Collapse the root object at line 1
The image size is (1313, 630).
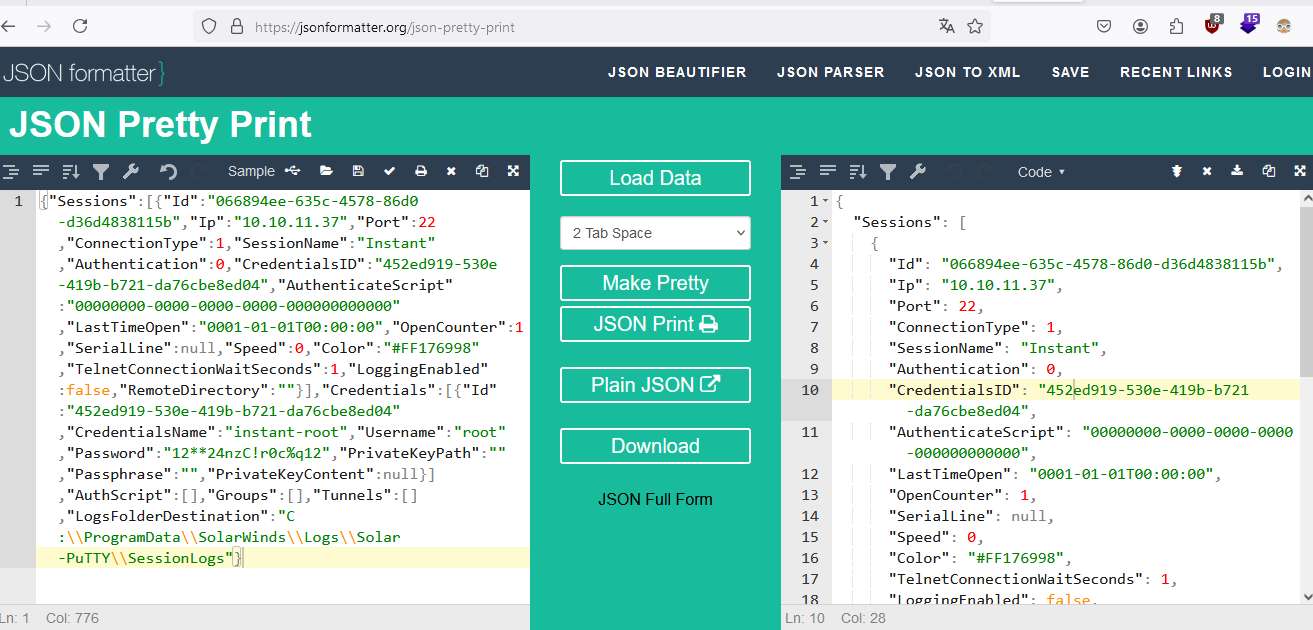[825, 202]
